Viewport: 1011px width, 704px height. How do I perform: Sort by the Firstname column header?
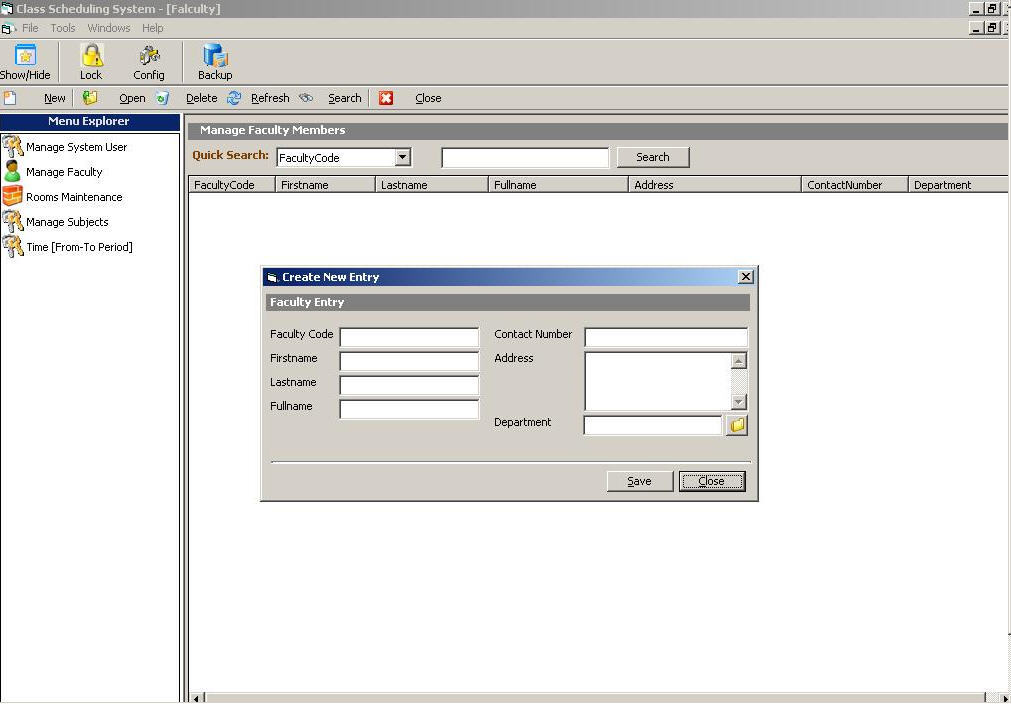(325, 184)
